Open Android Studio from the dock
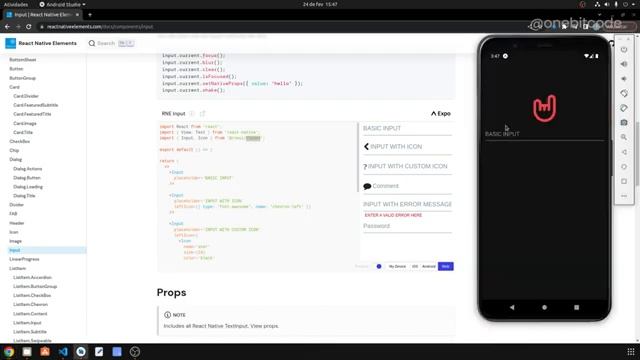This screenshot has width=640, height=360. pos(81,351)
